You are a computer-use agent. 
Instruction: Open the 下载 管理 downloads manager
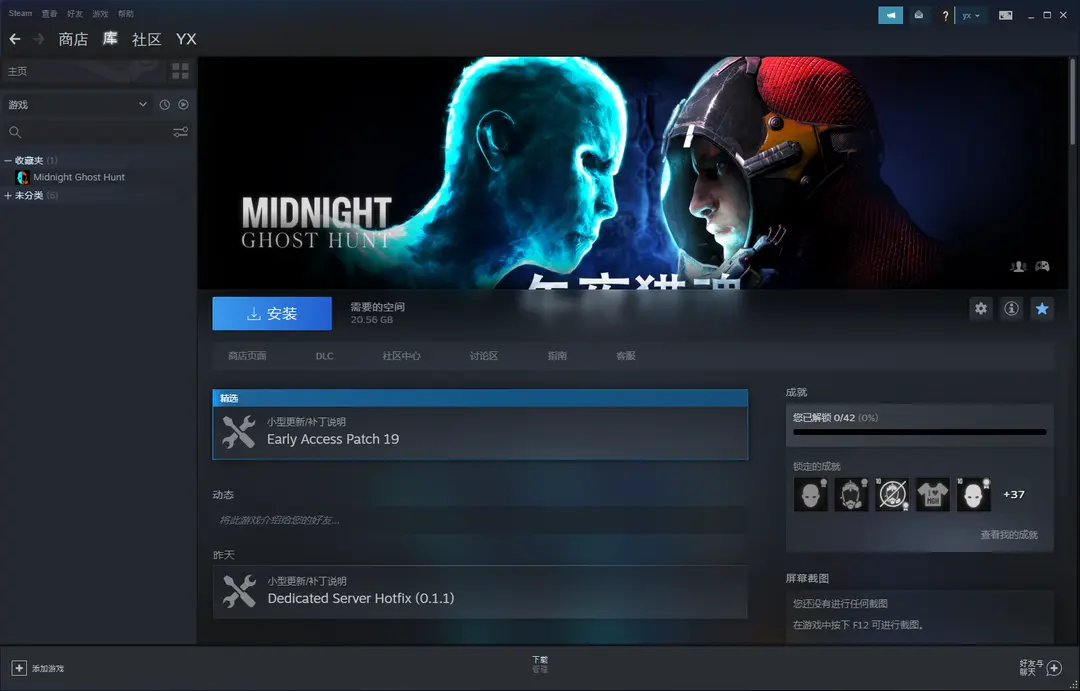[x=540, y=664]
